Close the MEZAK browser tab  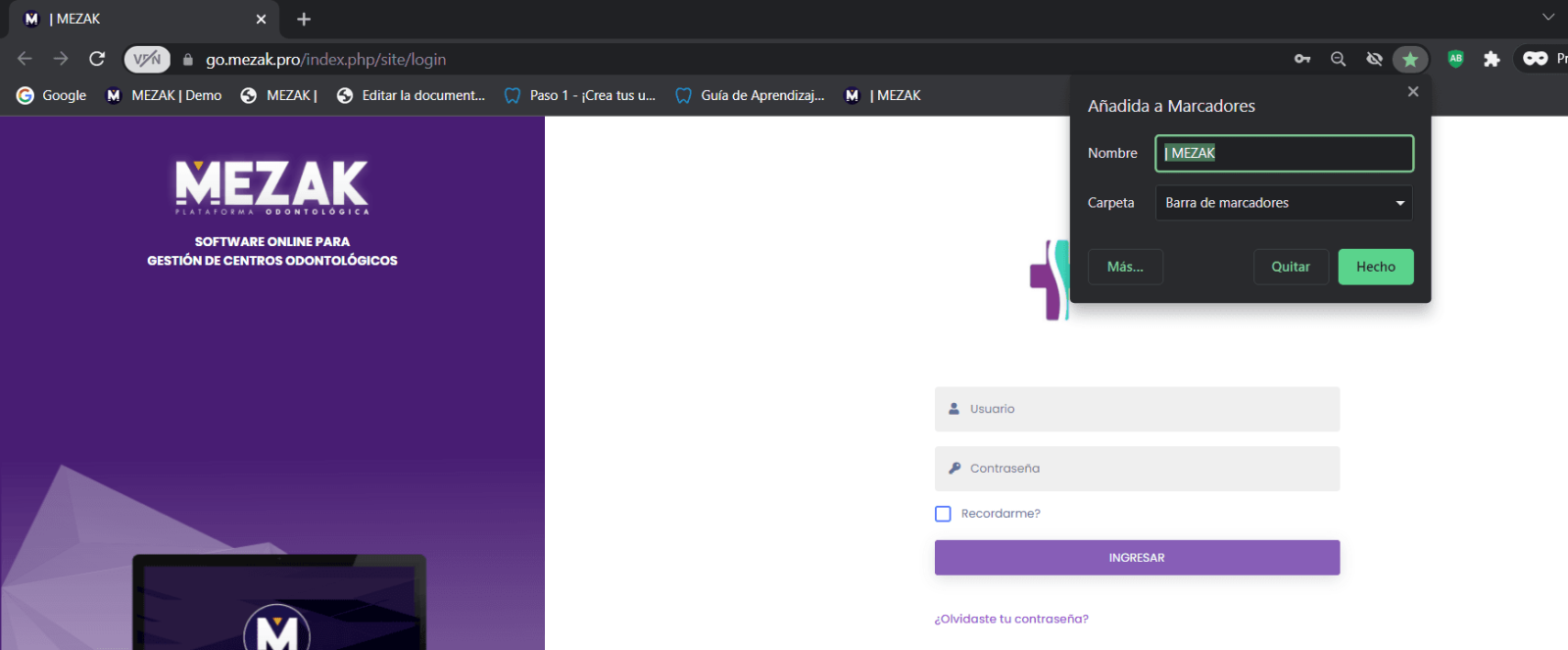pos(261,19)
